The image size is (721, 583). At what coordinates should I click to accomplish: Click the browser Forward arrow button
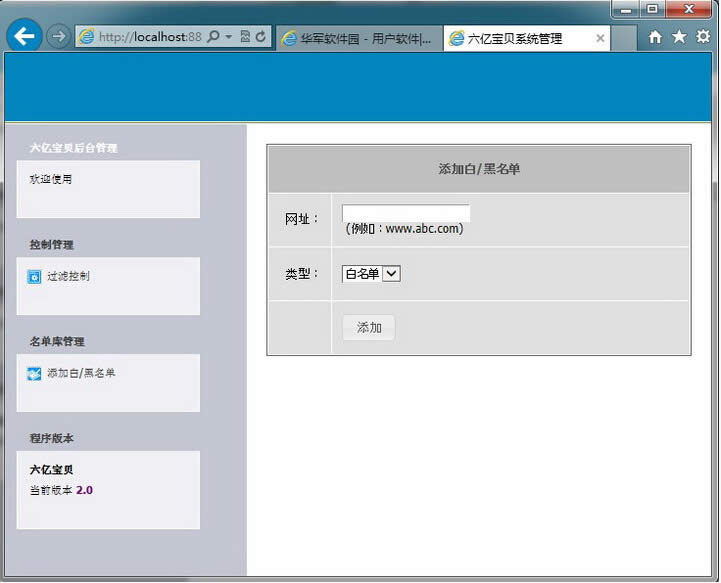pyautogui.click(x=58, y=37)
